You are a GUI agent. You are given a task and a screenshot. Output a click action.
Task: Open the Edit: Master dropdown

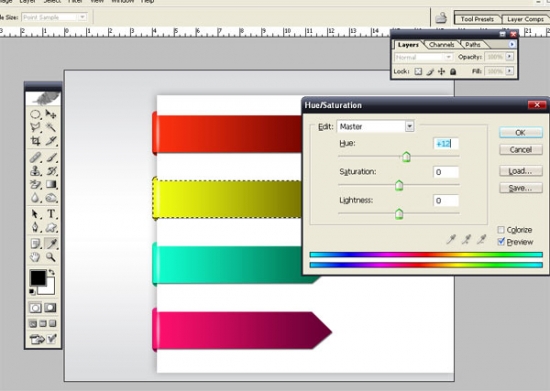409,126
